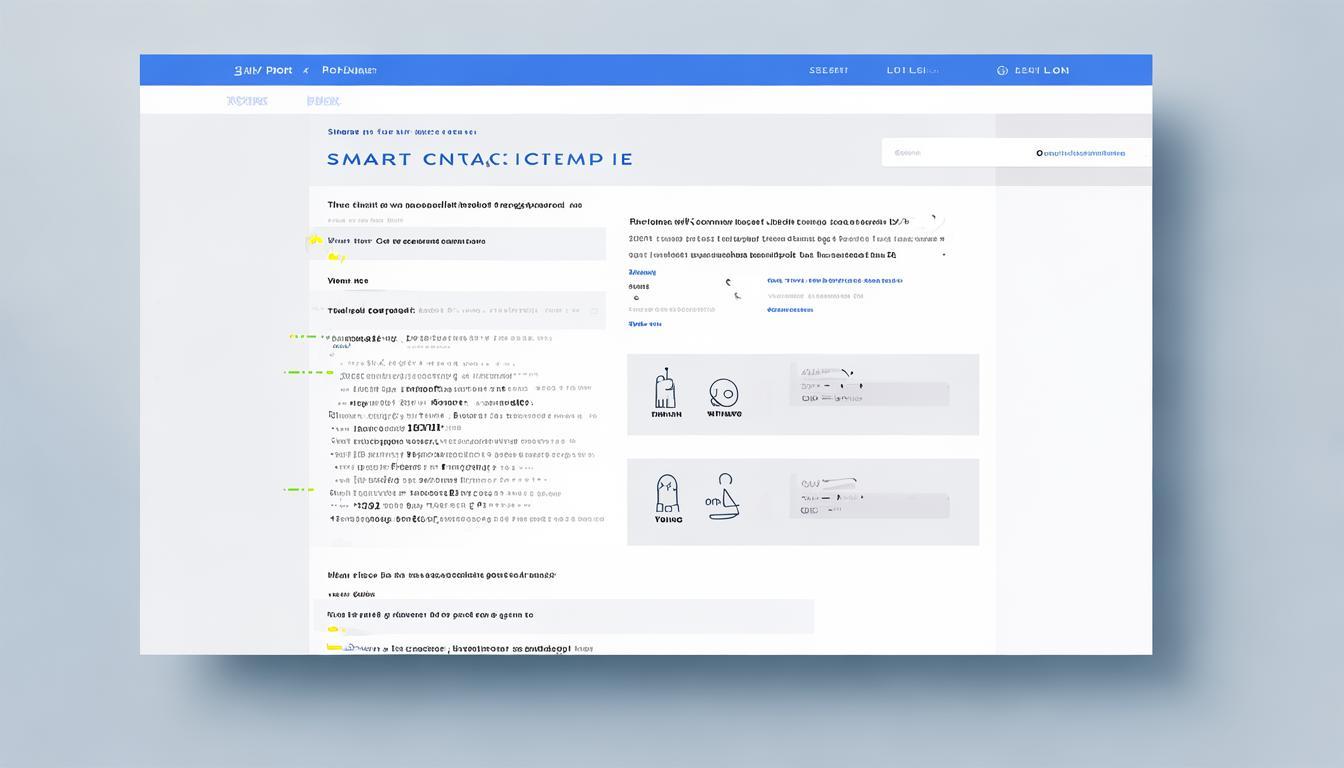Select the ghost-shaped icon in lower card
This screenshot has height=768, width=1344.
(x=667, y=494)
